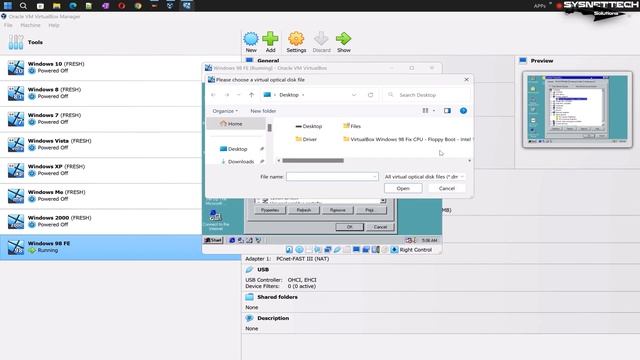Click the green Show arrow icon
640x360 pixels.
(344, 42)
